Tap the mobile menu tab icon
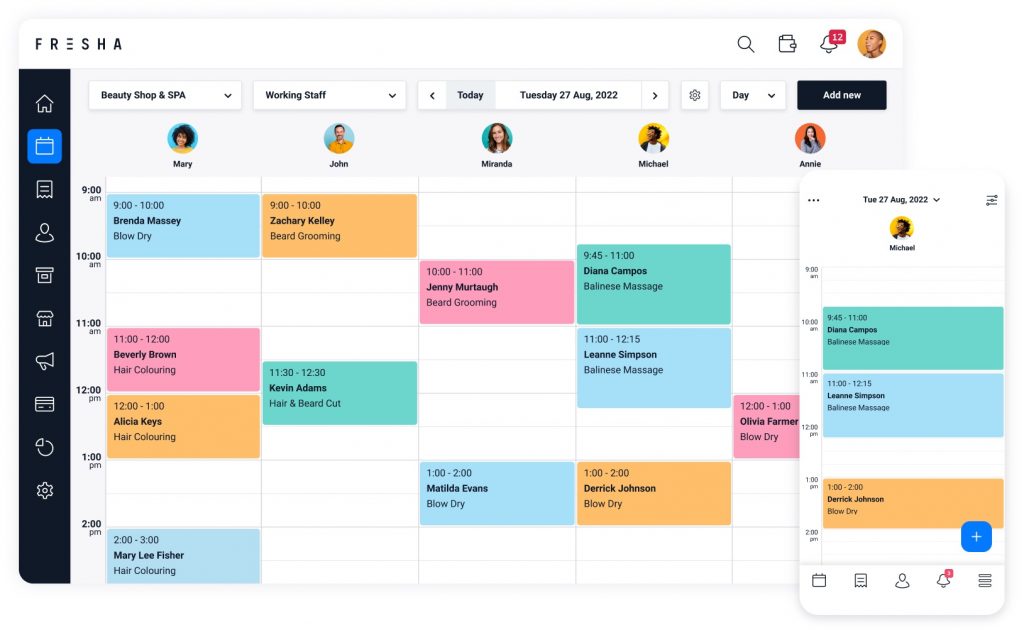The height and width of the screenshot is (630, 1024). coord(985,580)
